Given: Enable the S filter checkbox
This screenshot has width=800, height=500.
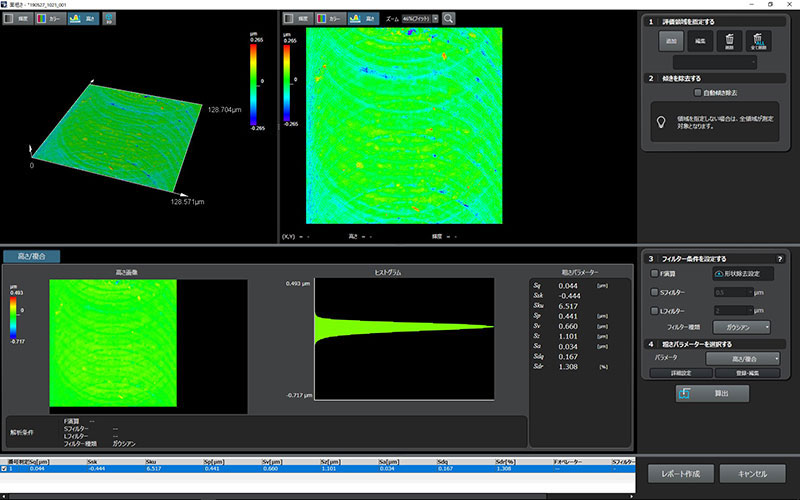Looking at the screenshot, I should click(654, 292).
